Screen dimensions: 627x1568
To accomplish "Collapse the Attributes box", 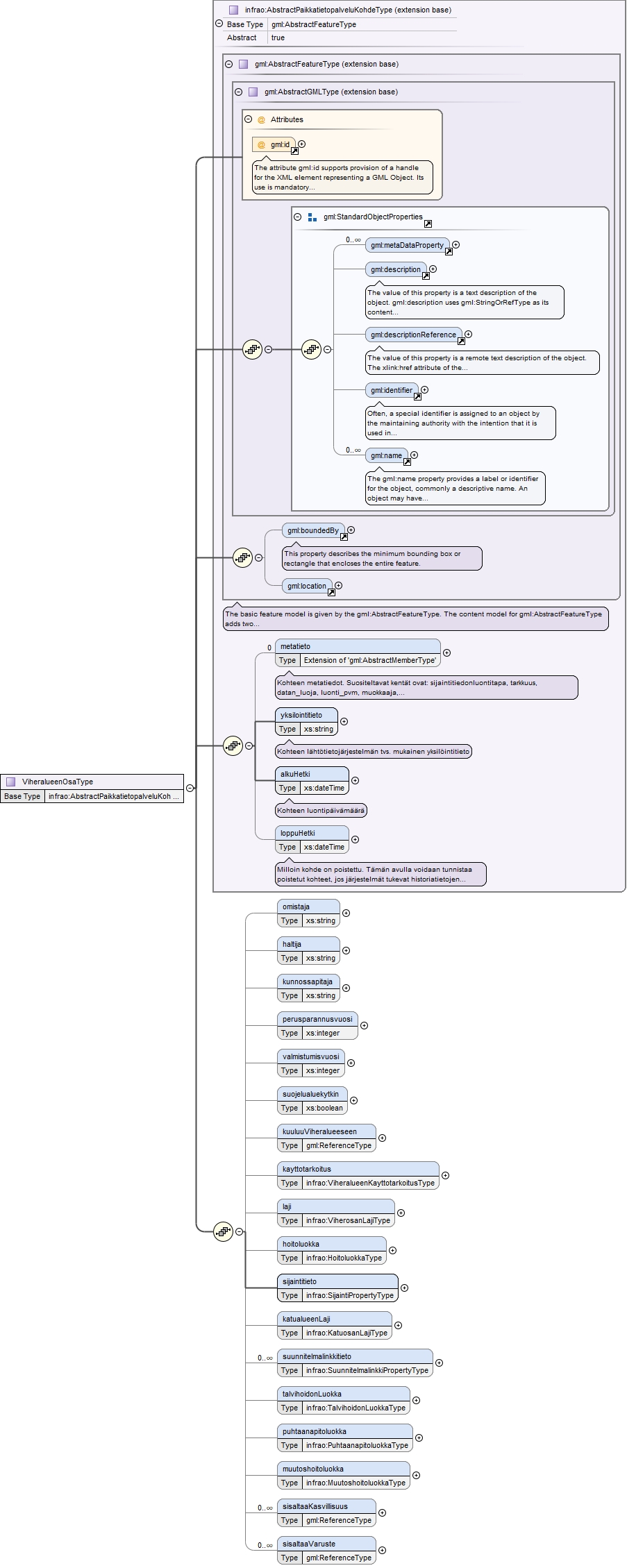I will click(249, 119).
